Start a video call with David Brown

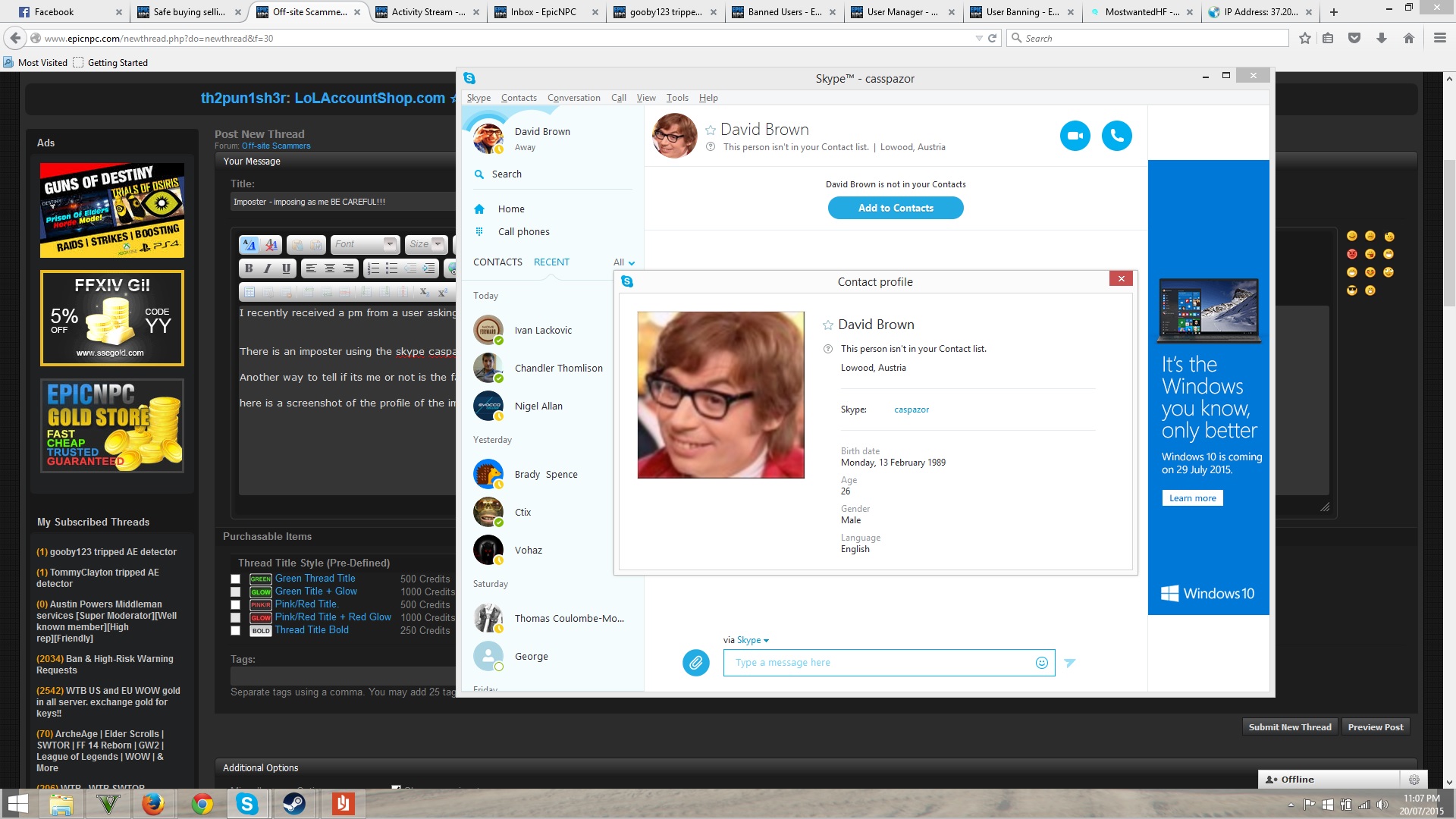click(x=1075, y=136)
